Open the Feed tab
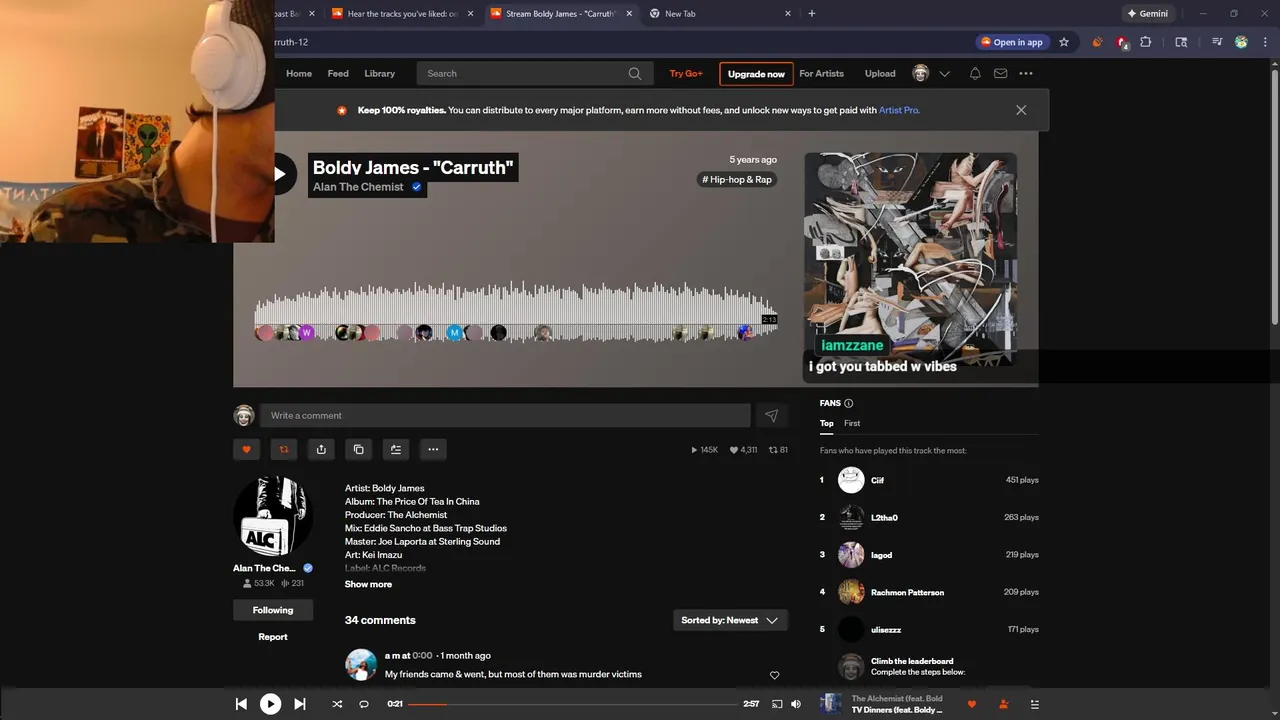1280x720 pixels. pyautogui.click(x=338, y=73)
